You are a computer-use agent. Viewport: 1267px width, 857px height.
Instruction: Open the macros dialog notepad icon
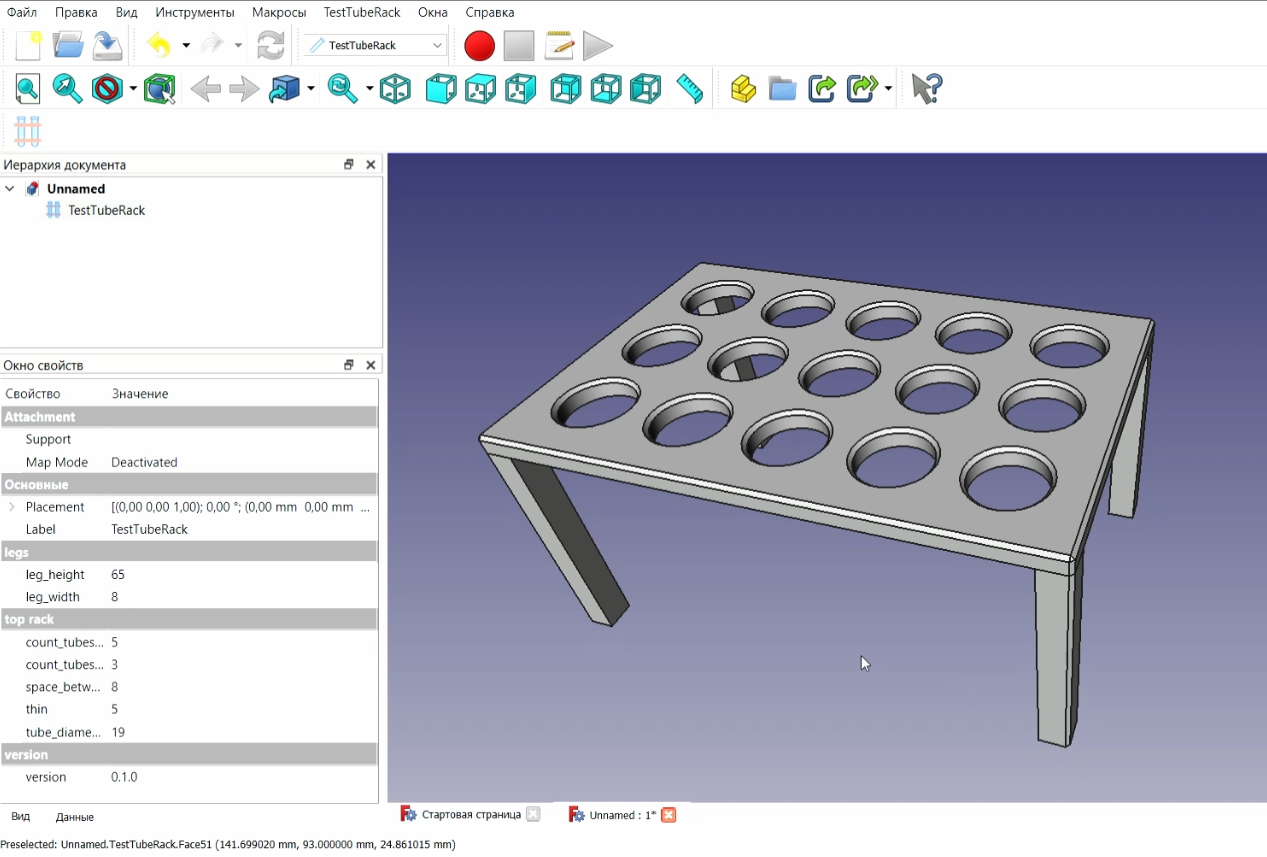[559, 45]
